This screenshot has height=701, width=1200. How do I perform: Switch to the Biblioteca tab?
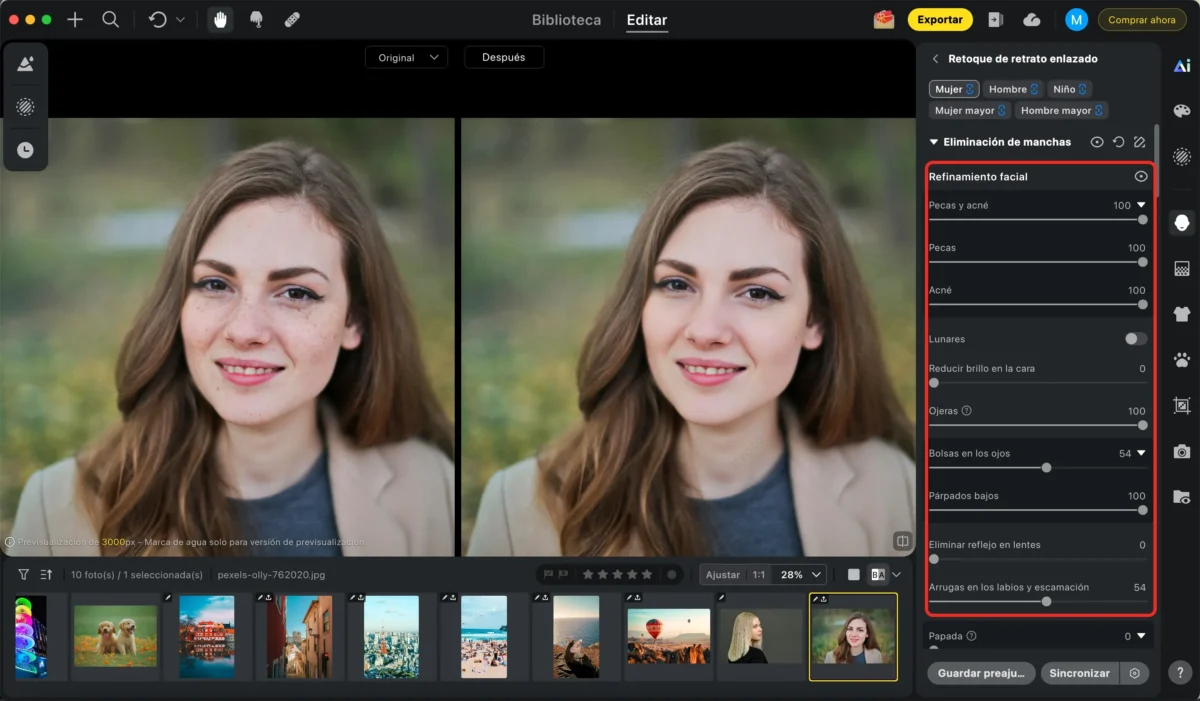tap(566, 20)
